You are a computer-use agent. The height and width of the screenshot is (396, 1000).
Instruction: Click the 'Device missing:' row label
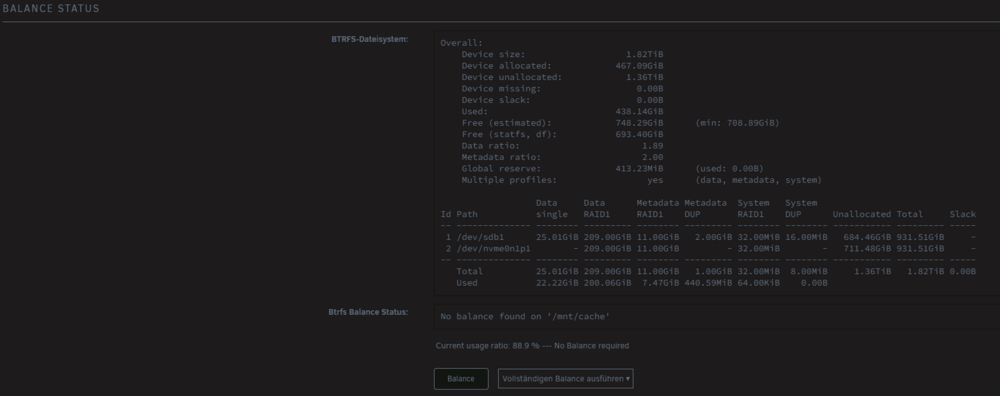point(501,89)
